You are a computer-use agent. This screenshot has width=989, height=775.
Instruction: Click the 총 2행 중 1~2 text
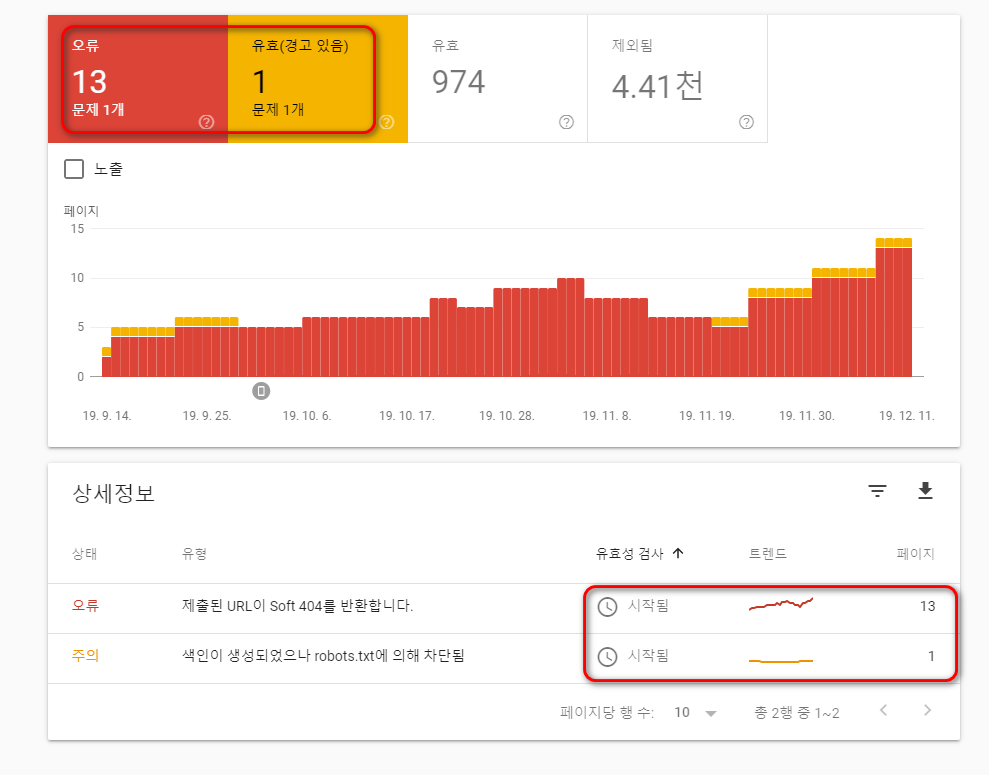(x=797, y=713)
